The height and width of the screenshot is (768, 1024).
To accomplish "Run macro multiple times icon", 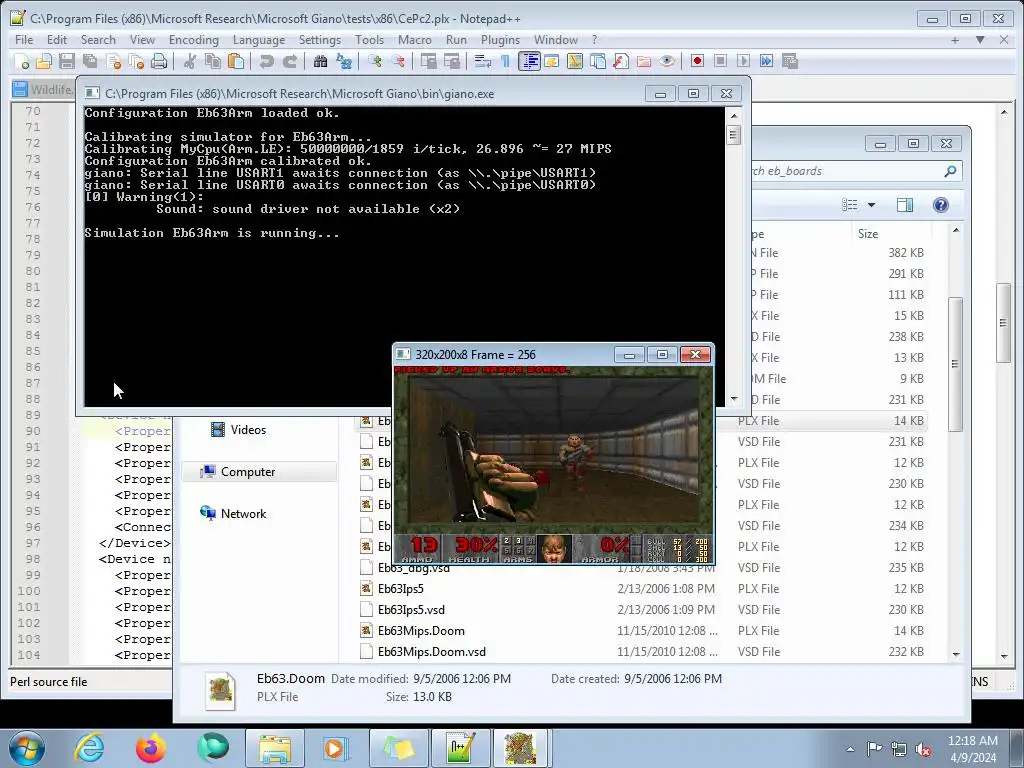I will point(767,61).
